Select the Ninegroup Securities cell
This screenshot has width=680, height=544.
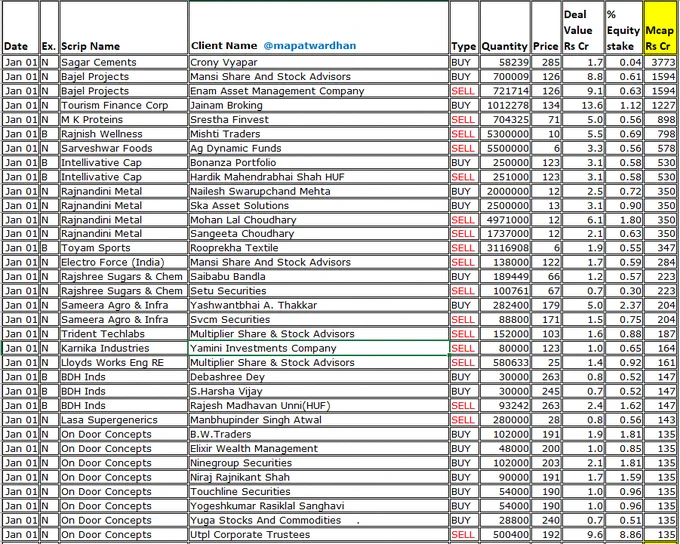pyautogui.click(x=319, y=462)
